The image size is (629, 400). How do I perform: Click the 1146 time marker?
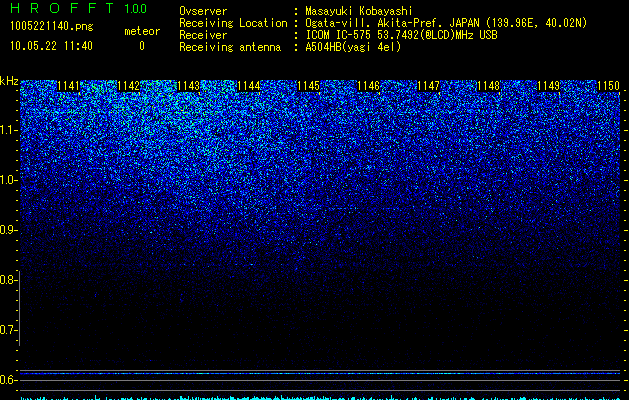[368, 86]
